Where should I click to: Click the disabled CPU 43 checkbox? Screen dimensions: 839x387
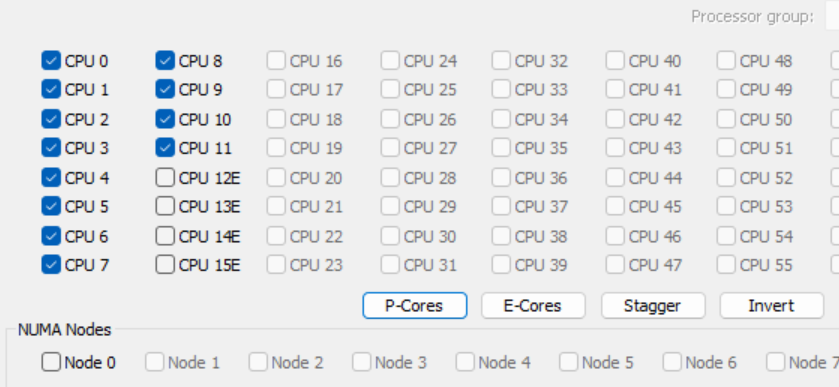click(615, 147)
